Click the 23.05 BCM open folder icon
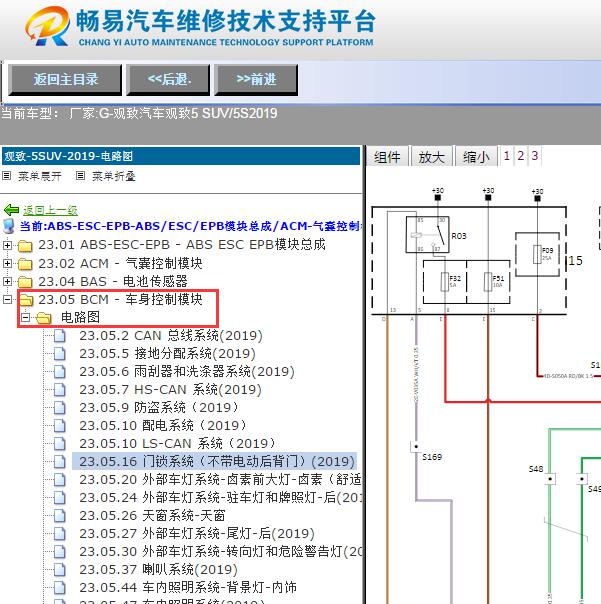The width and height of the screenshot is (601, 604). coord(26,299)
